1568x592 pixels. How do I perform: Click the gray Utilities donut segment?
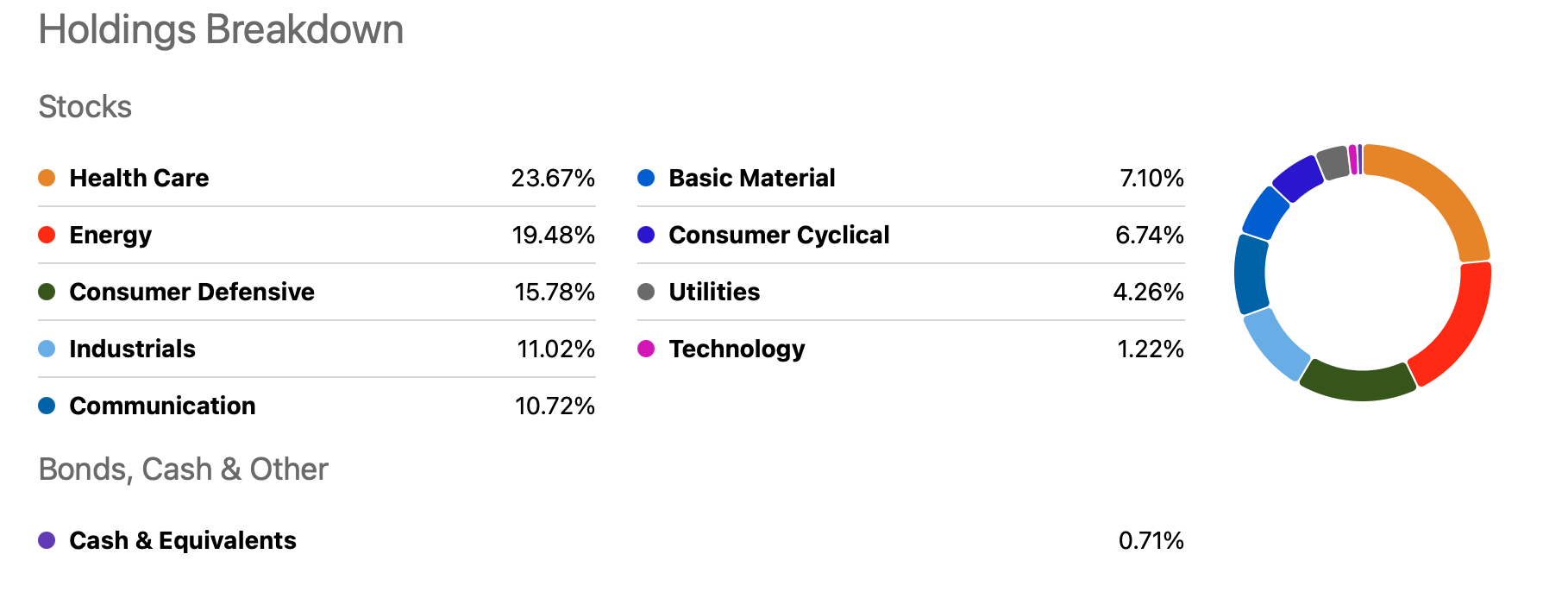click(1333, 162)
